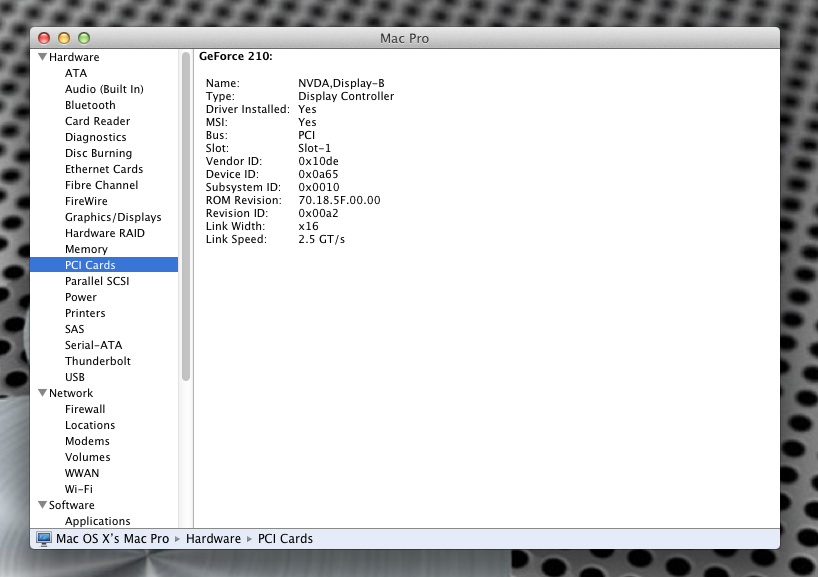Open the Memory hardware section
This screenshot has height=577, width=818.
[86, 249]
